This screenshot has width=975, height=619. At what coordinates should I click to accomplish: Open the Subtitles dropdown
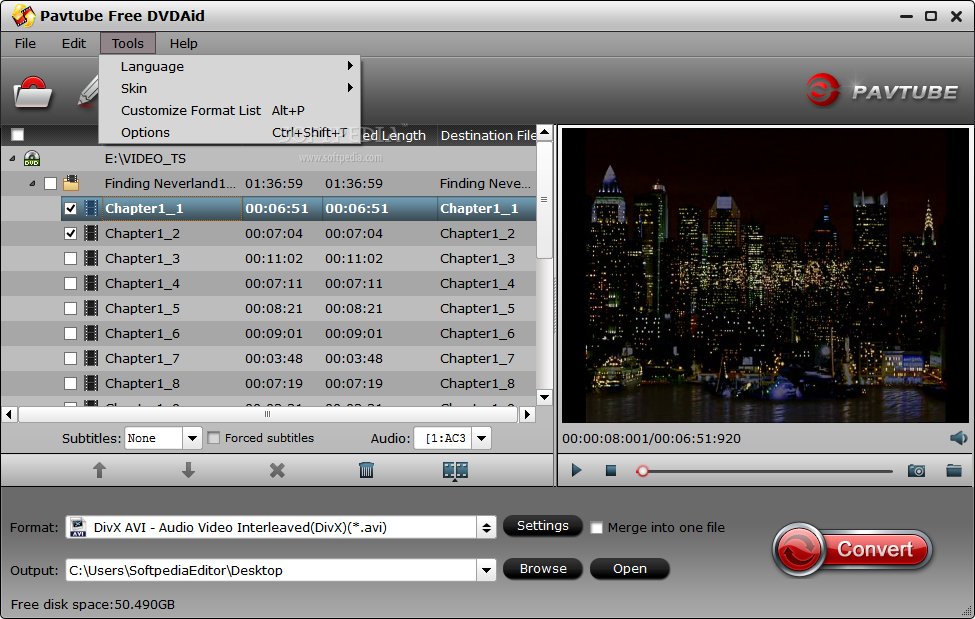click(192, 438)
